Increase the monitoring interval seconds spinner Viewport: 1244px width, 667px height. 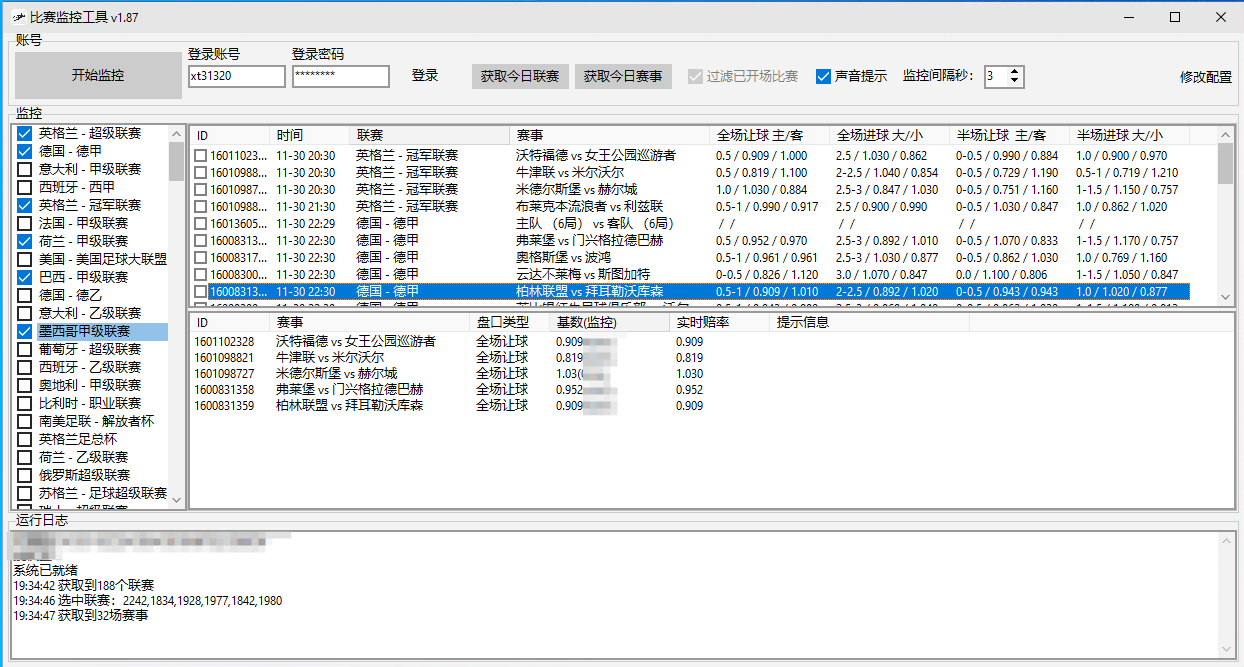point(1015,71)
